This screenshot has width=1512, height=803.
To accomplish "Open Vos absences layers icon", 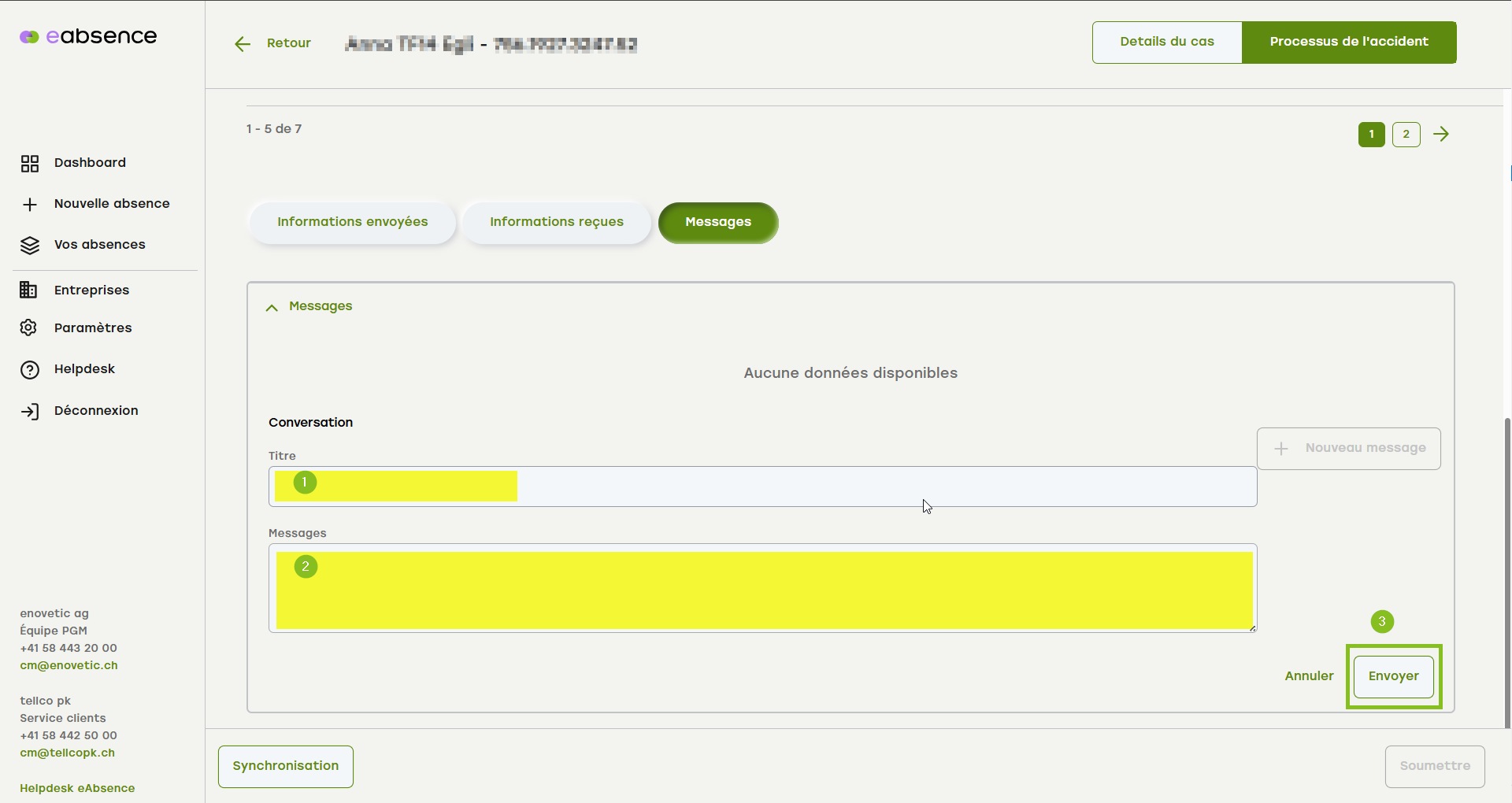I will [30, 246].
